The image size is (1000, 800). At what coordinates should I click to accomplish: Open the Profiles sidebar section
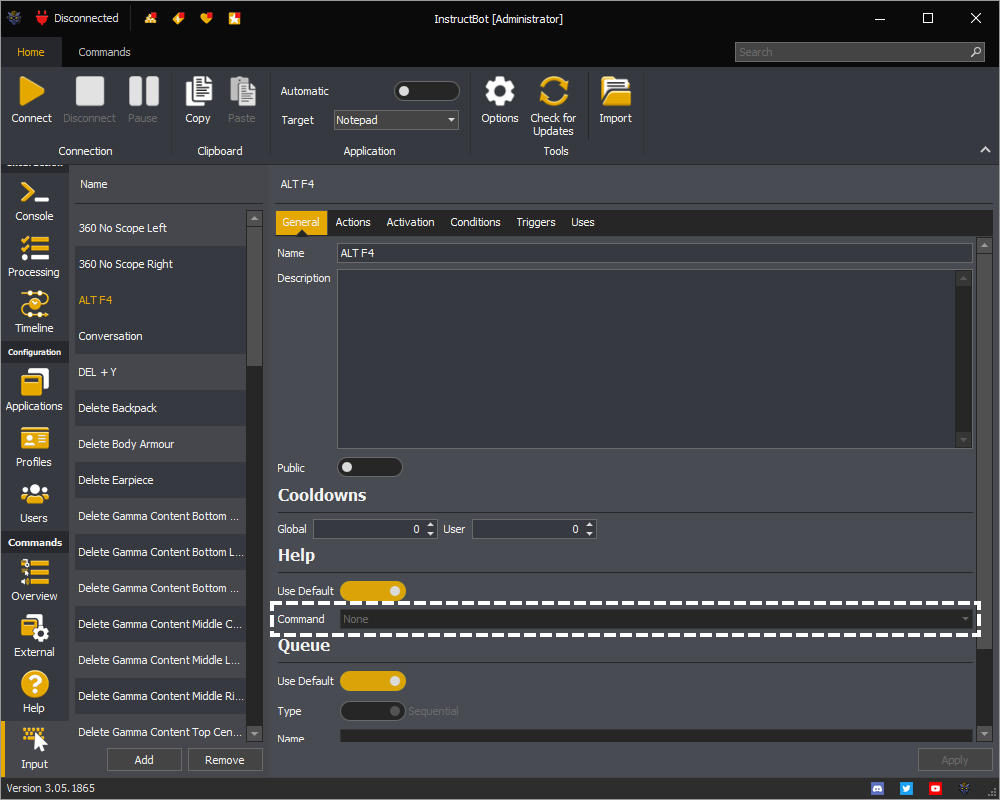coord(34,447)
